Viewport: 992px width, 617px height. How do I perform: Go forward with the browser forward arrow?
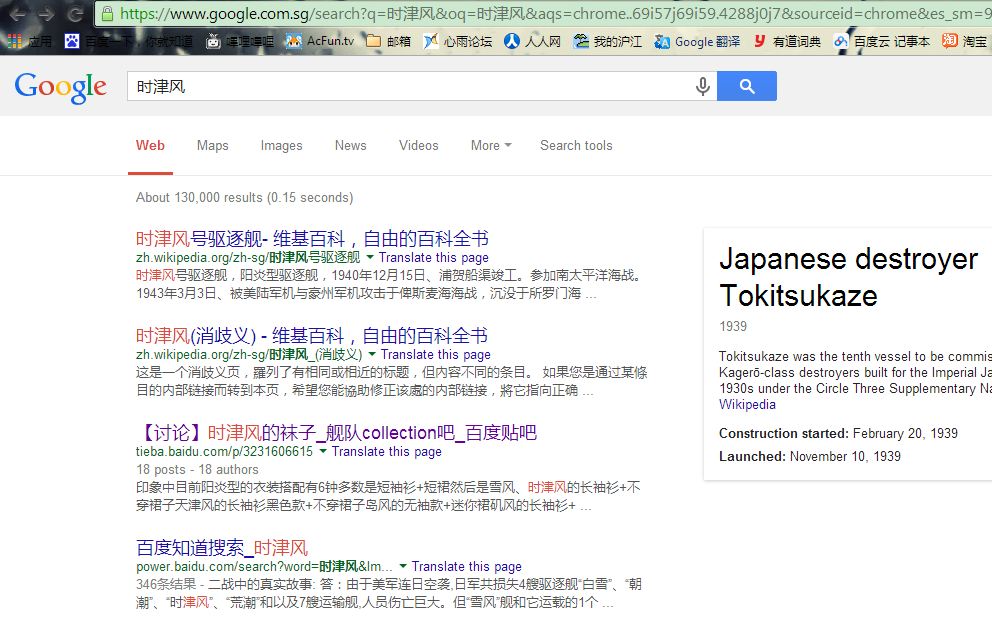pos(46,13)
